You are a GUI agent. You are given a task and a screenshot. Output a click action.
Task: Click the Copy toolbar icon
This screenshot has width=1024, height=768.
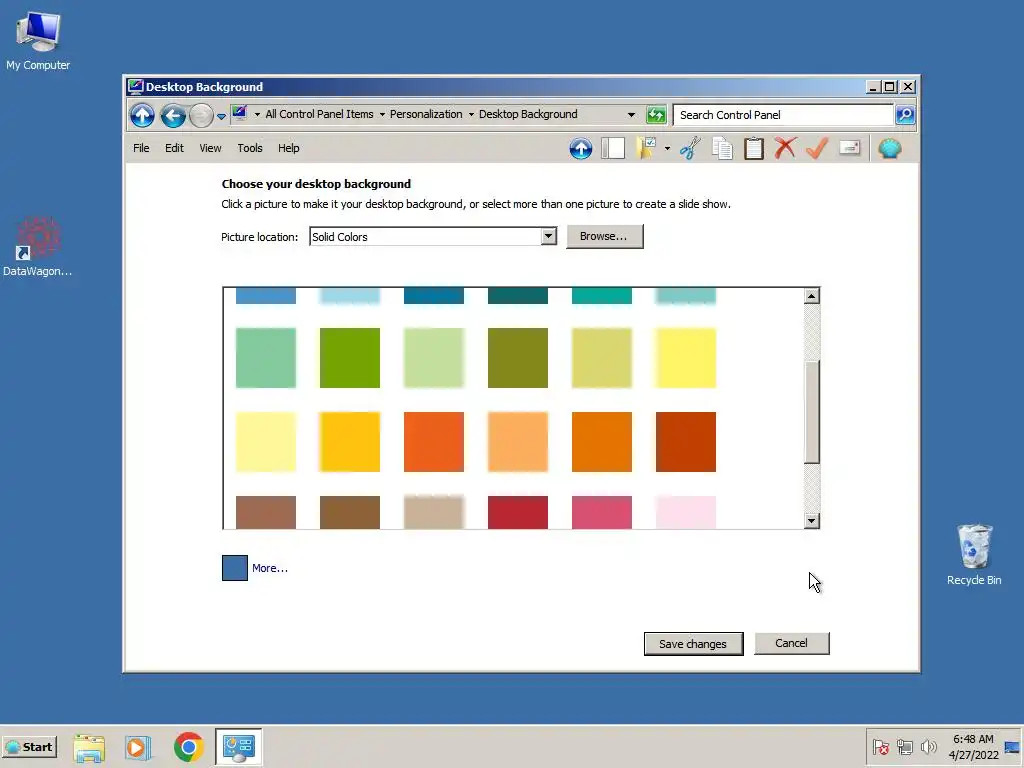click(x=722, y=148)
